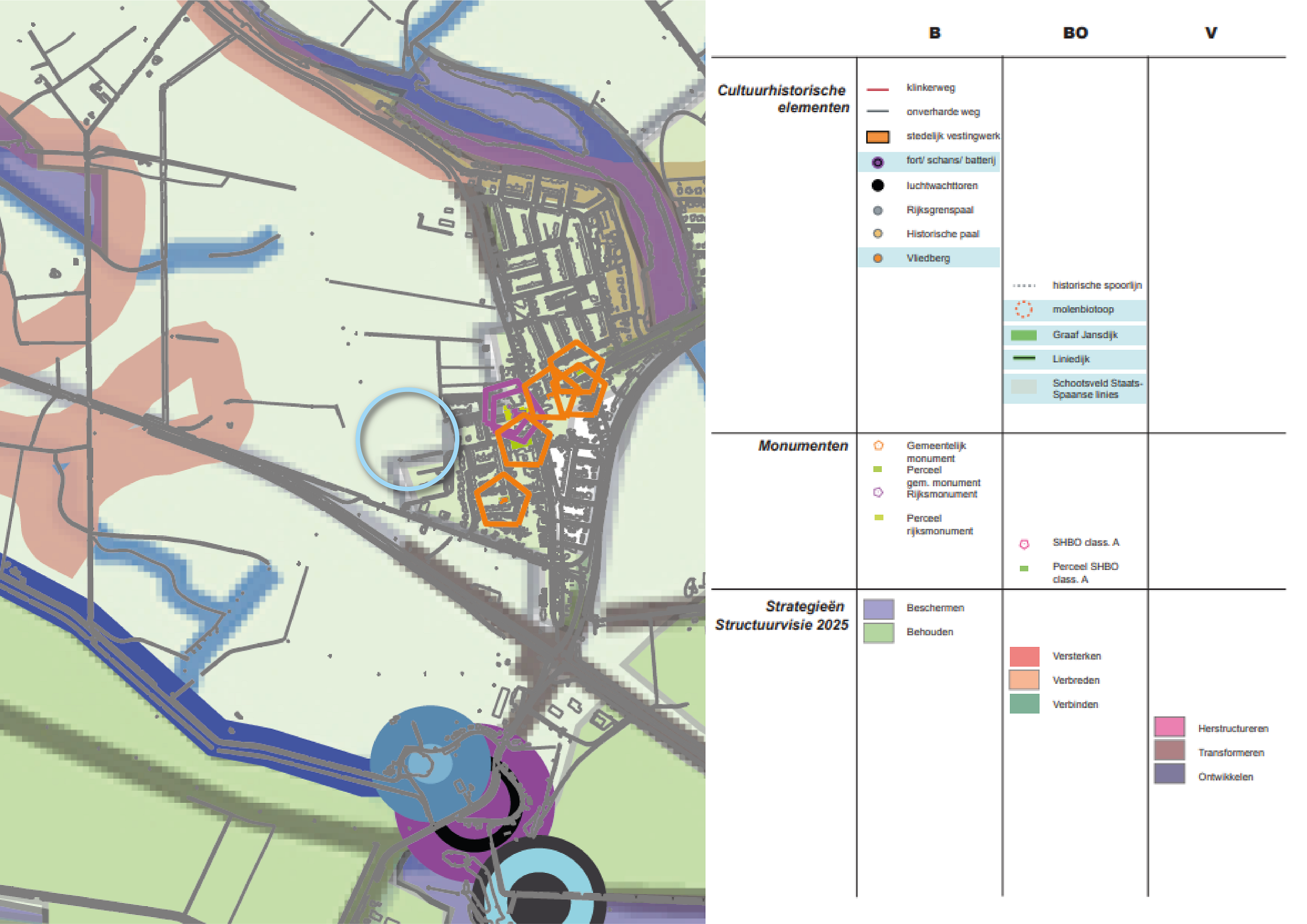1307x924 pixels.
Task: Click the 'Liniedijk' legend label
Action: 1071,359
